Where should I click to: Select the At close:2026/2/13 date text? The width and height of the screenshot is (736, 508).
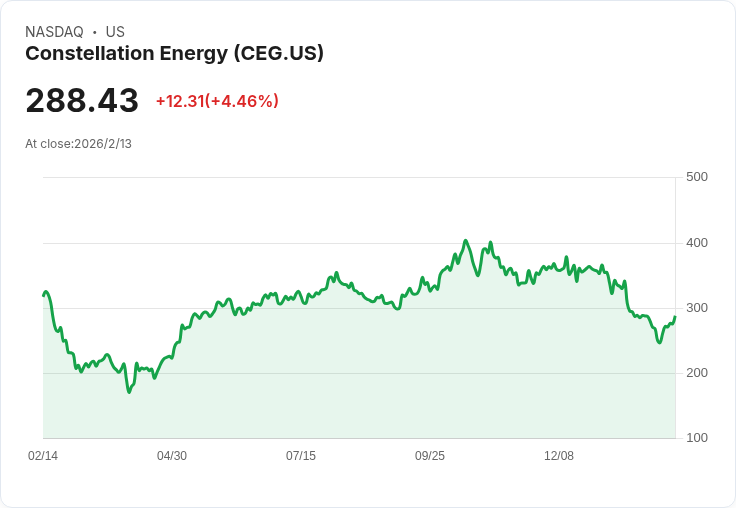point(78,144)
